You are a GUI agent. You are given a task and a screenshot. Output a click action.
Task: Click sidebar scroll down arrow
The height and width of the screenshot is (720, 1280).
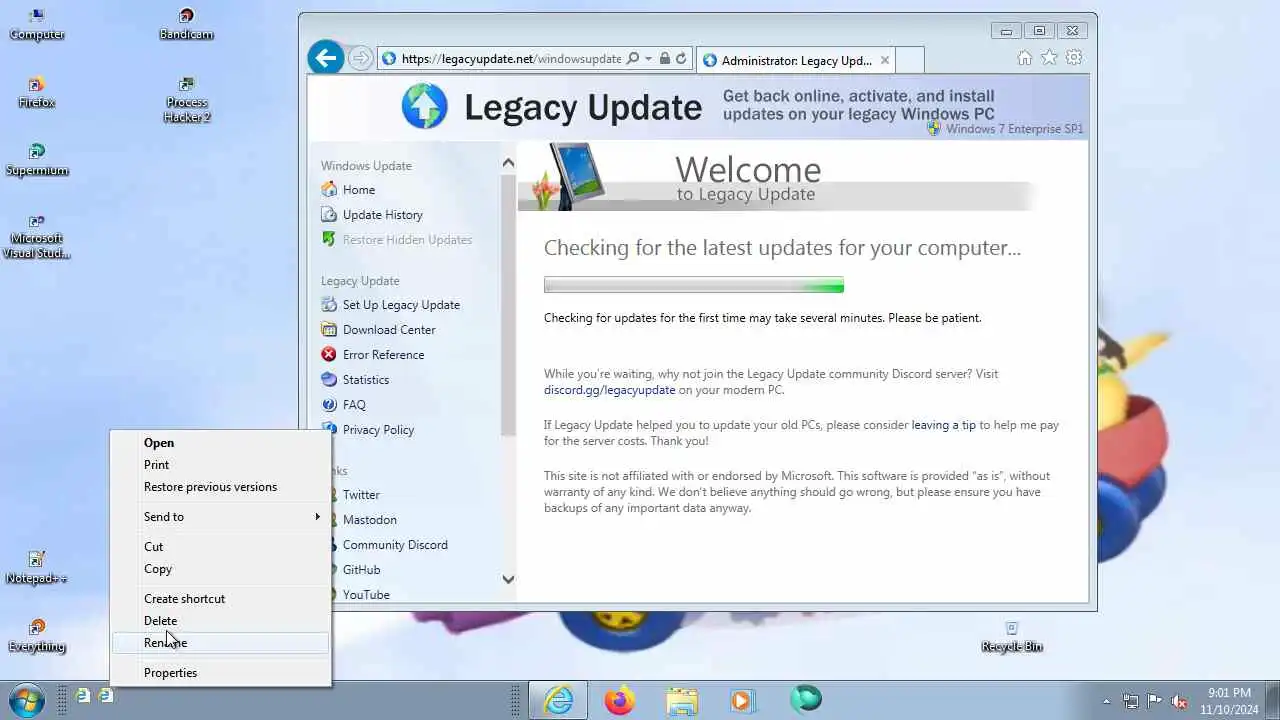click(508, 579)
